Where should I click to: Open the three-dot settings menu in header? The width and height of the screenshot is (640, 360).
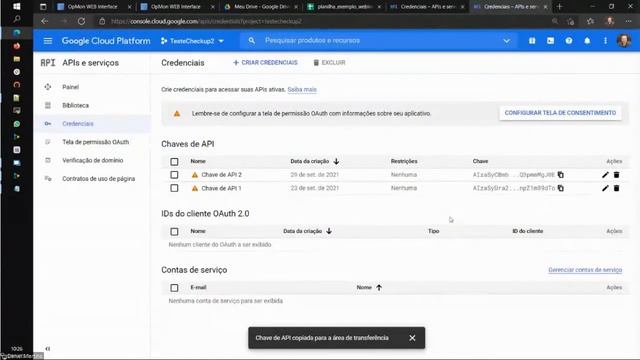(x=605, y=41)
